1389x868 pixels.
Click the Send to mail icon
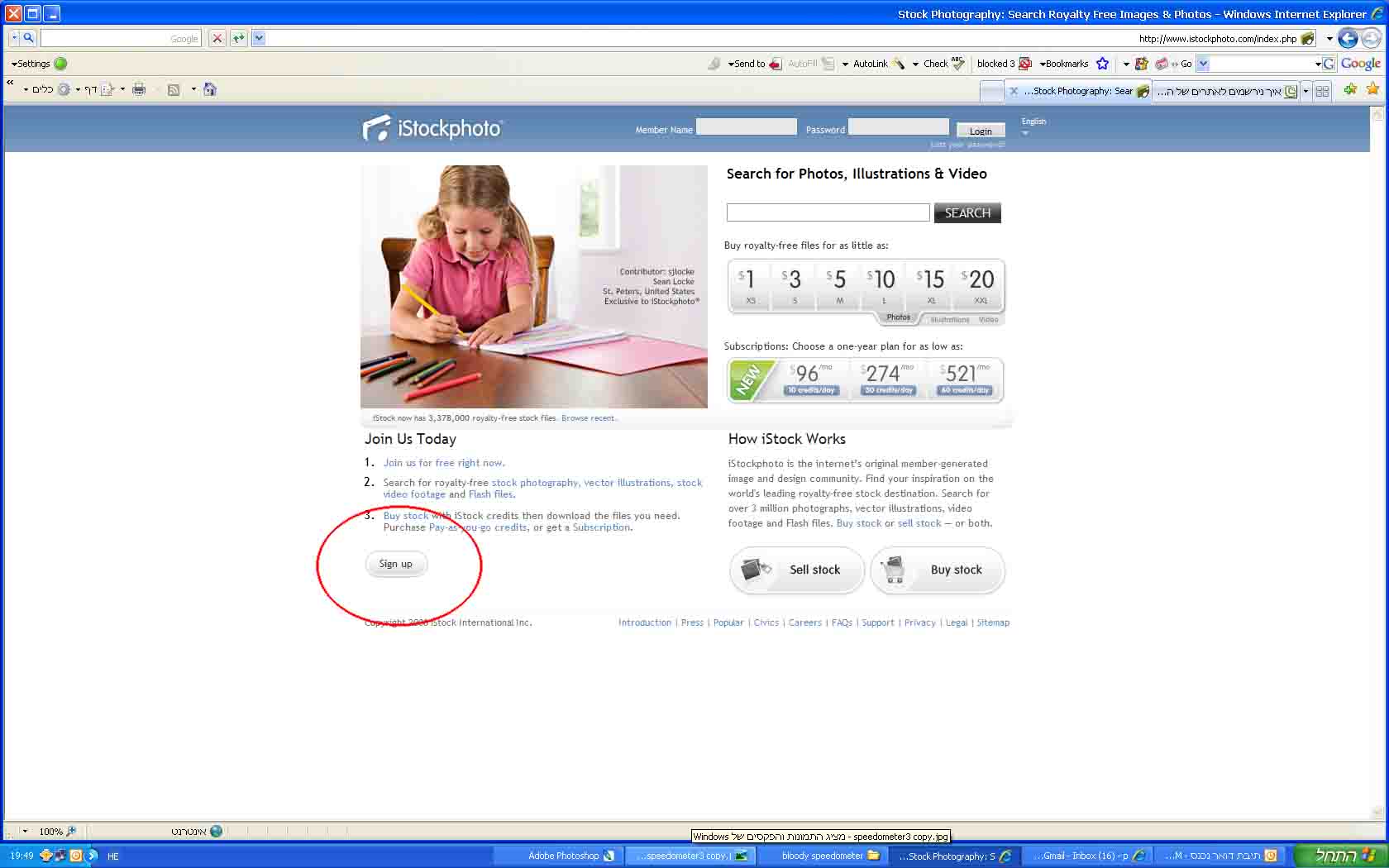pos(776,64)
